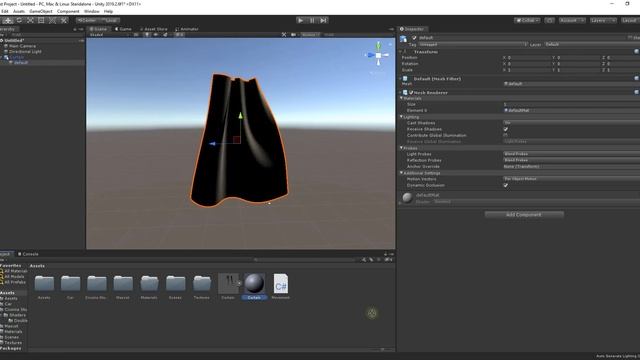Open the Edit menu

[4, 11]
